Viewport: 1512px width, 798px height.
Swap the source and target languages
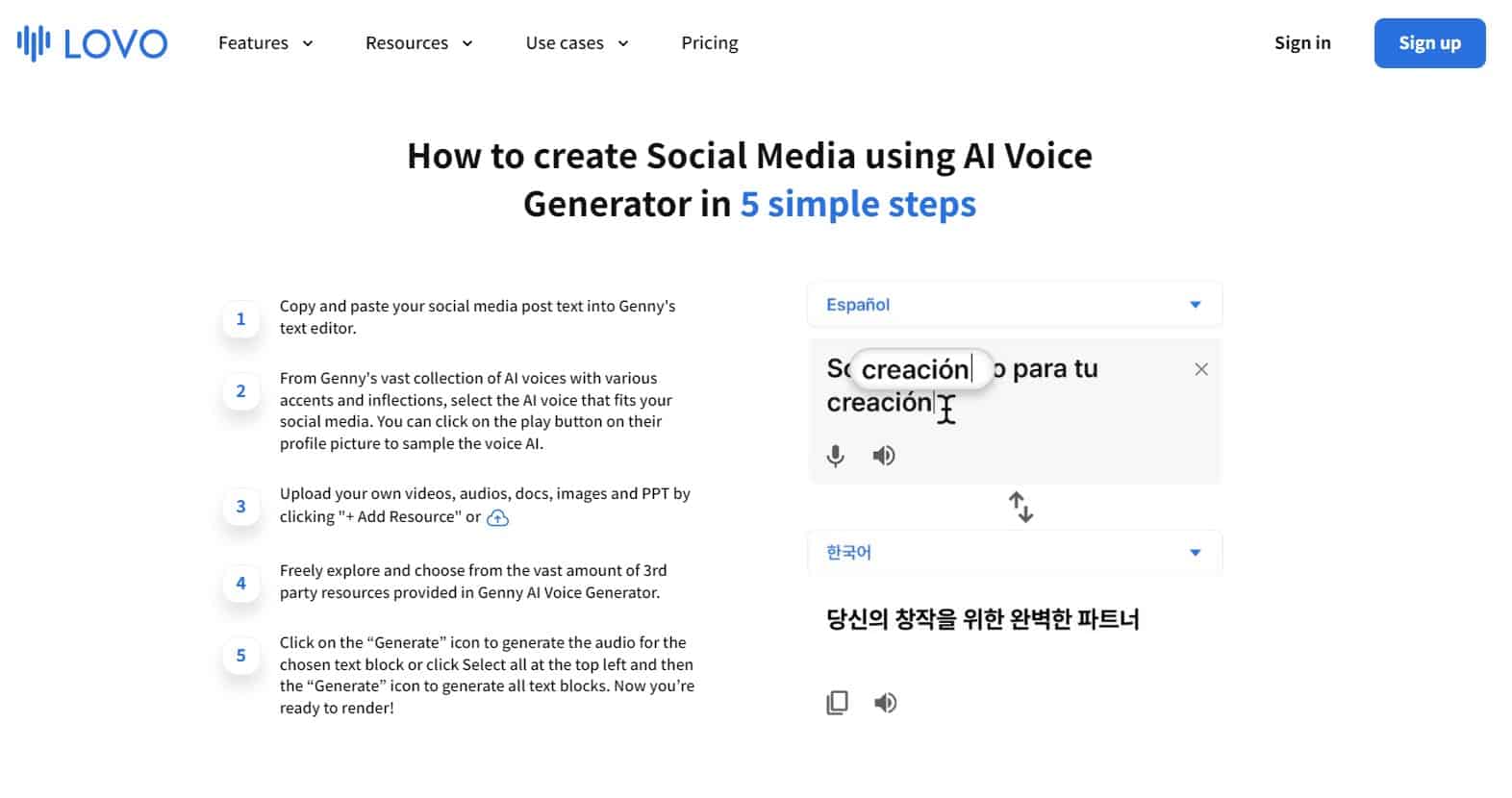coord(1021,507)
